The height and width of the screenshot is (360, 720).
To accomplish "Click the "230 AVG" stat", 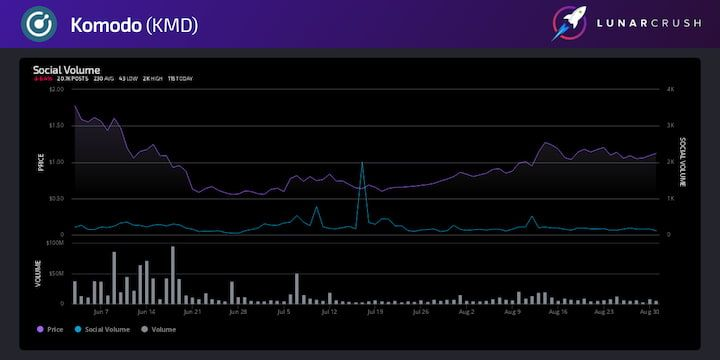I will click(x=104, y=79).
